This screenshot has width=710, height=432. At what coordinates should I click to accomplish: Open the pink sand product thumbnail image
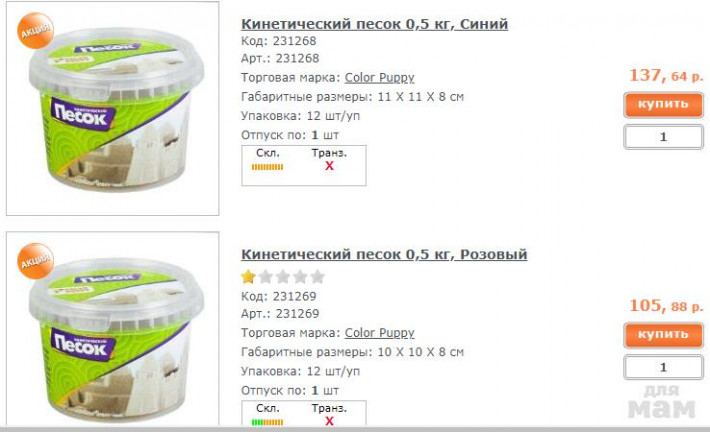click(x=113, y=329)
